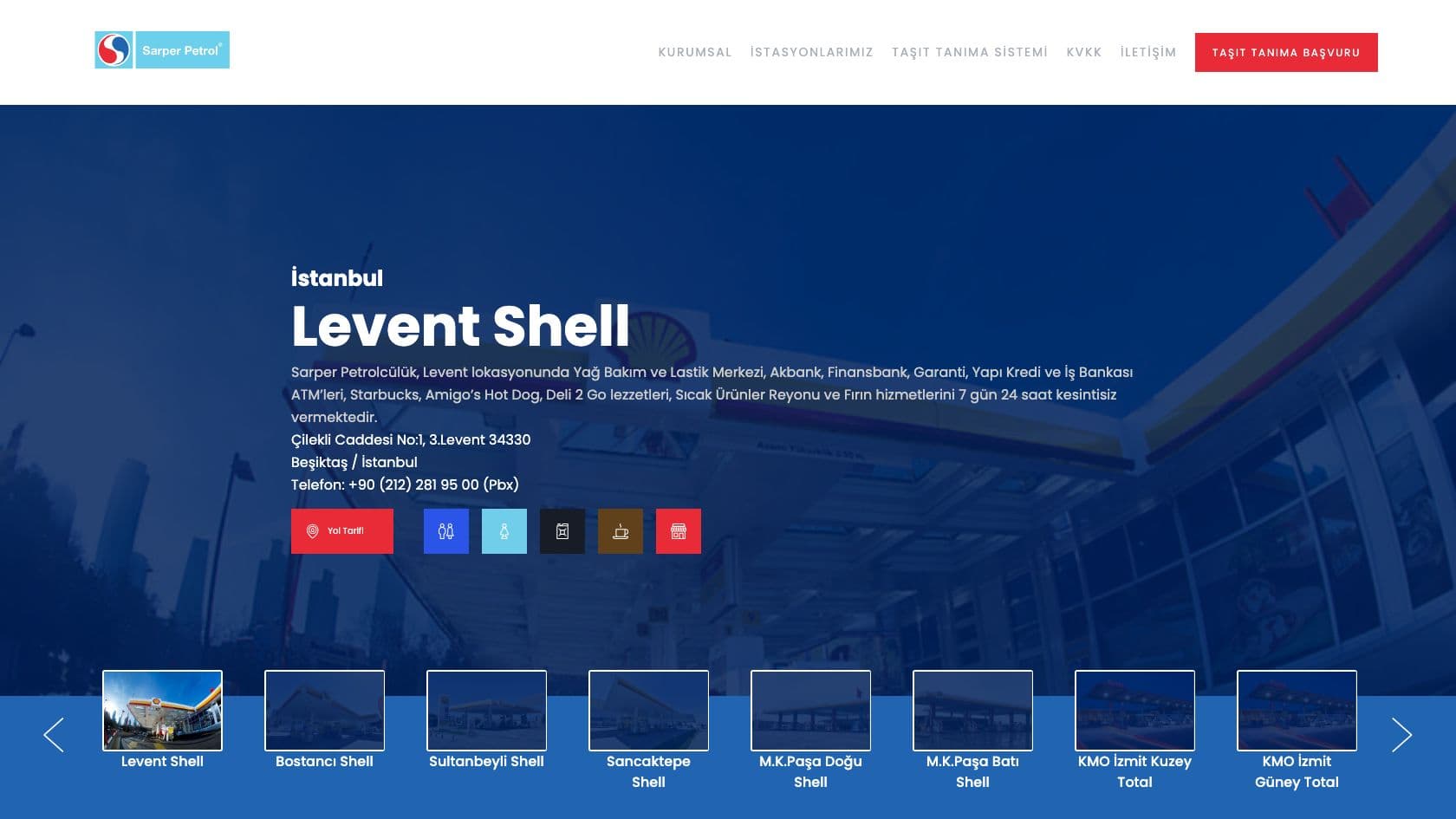Go to the KVKK page
Viewport: 1456px width, 819px height.
[x=1084, y=52]
